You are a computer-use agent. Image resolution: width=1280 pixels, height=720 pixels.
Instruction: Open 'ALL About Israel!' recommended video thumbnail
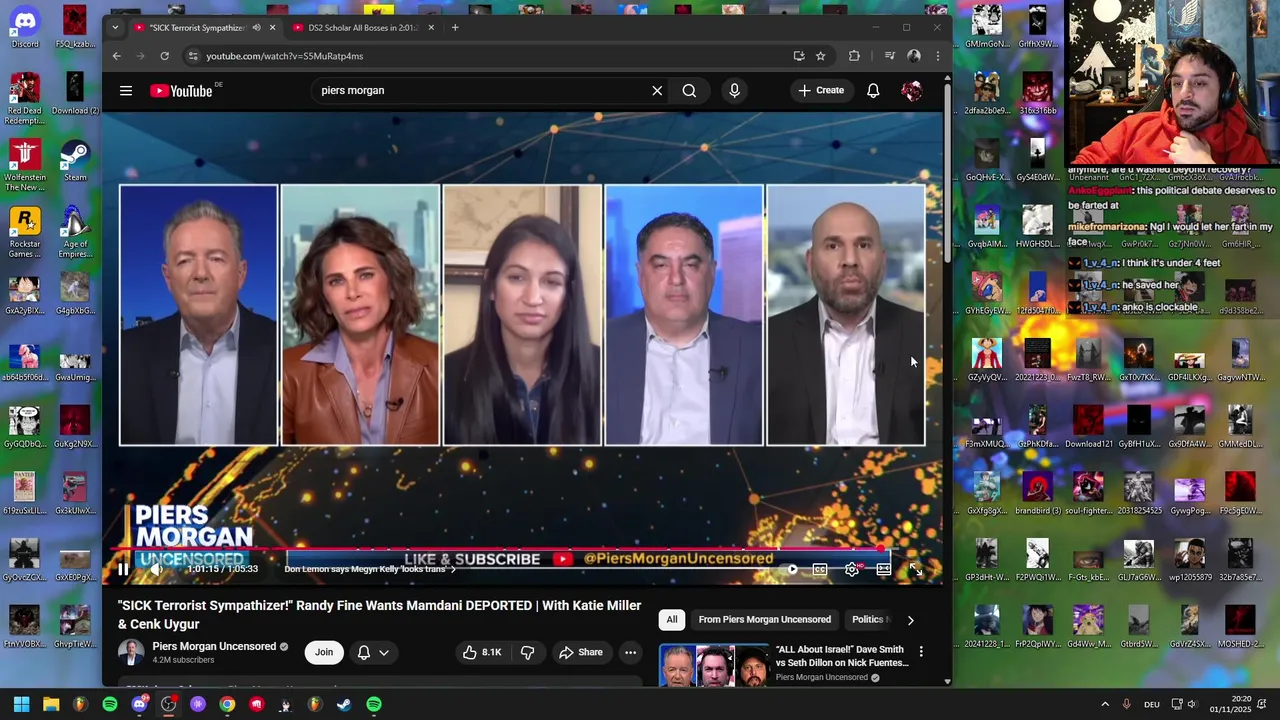point(713,665)
